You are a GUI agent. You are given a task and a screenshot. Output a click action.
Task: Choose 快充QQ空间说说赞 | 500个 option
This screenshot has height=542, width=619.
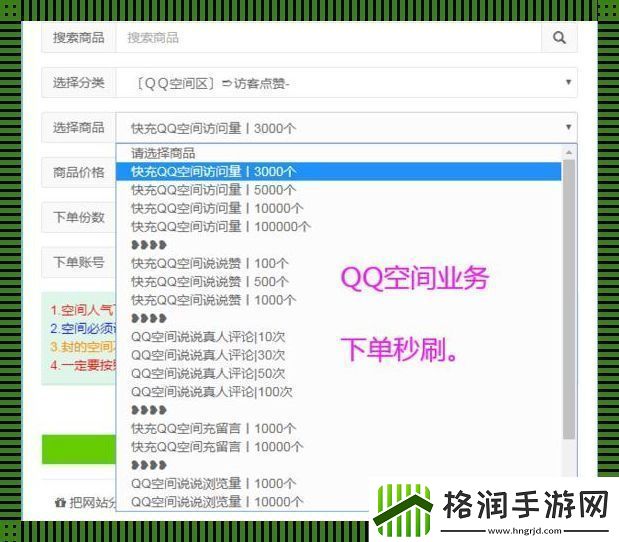point(338,282)
